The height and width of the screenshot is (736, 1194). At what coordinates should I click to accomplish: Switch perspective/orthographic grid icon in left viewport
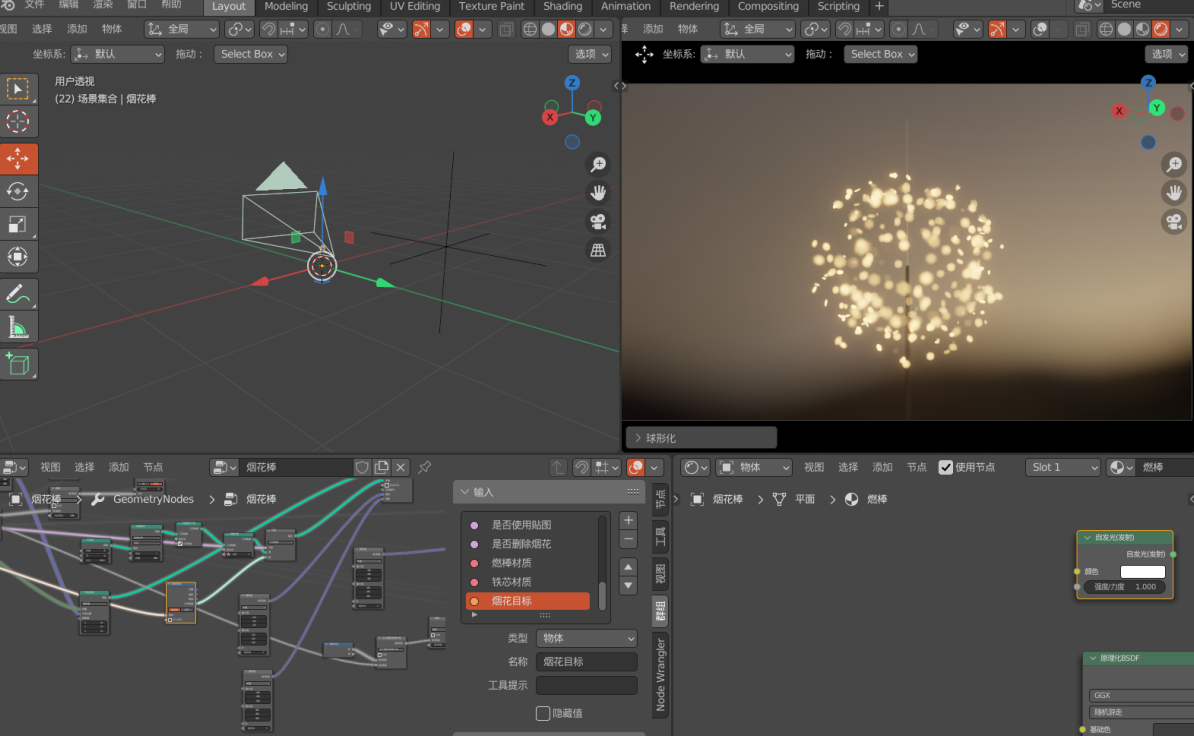[x=599, y=250]
